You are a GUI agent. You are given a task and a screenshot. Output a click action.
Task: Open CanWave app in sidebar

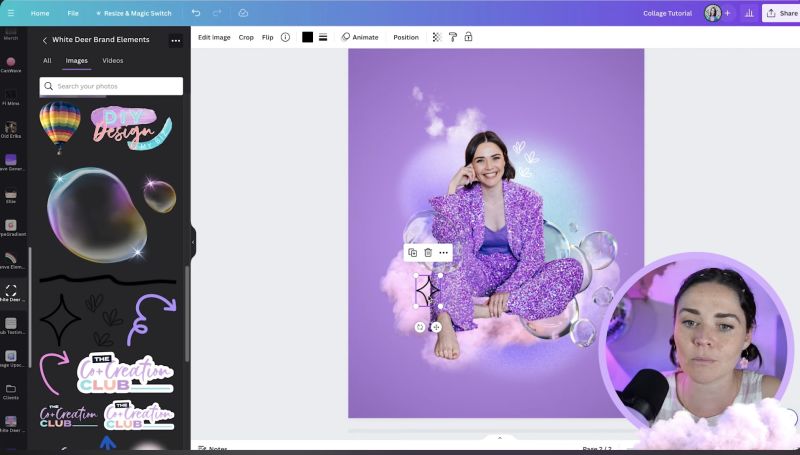(x=11, y=65)
